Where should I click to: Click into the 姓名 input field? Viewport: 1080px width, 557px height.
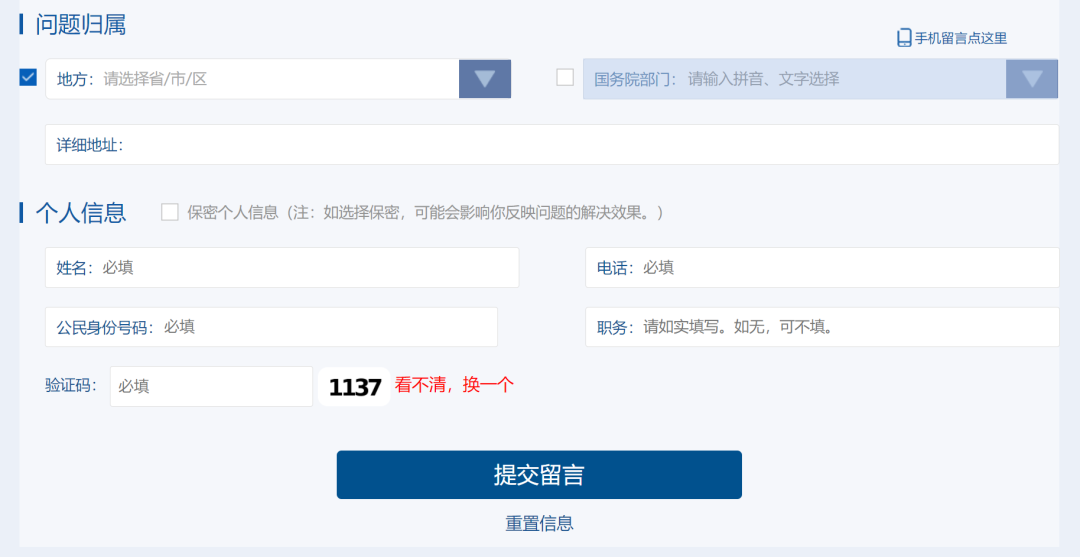pos(282,268)
